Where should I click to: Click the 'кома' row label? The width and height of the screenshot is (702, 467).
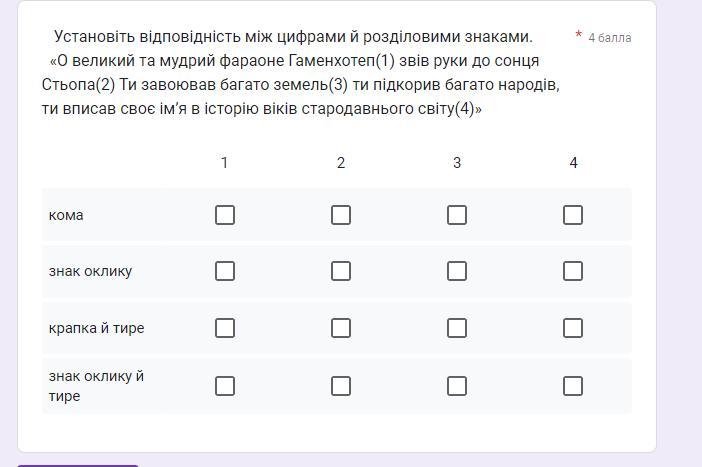click(x=66, y=215)
